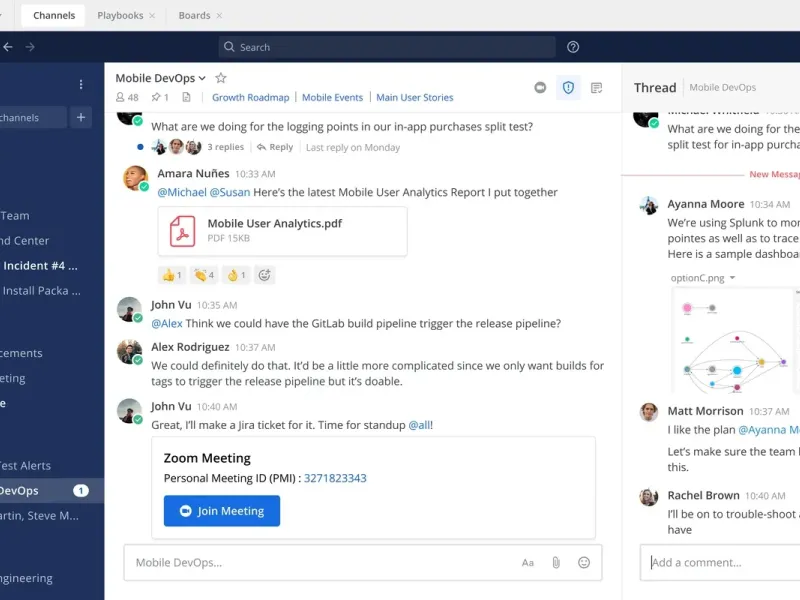Viewport: 800px width, 600px height.
Task: Switch to the Channels tab
Action: [x=54, y=15]
